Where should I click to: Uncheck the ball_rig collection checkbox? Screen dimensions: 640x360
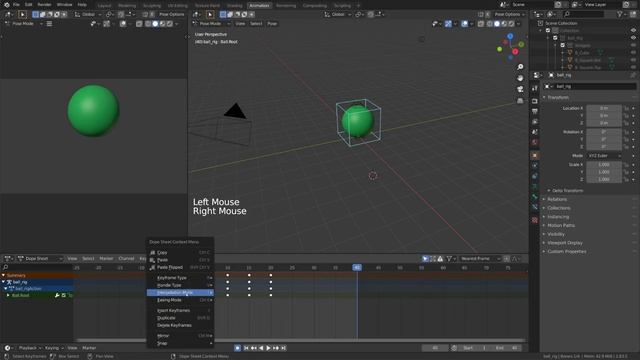[x=555, y=38]
